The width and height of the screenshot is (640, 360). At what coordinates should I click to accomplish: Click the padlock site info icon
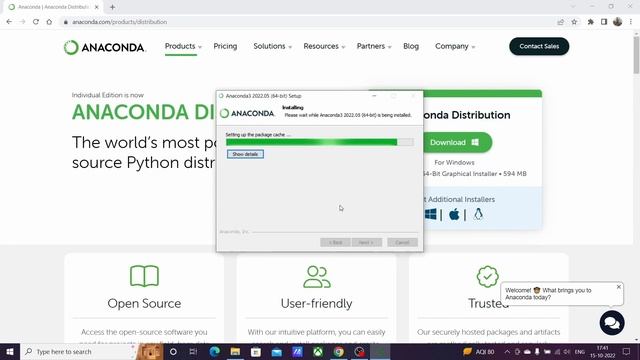(x=65, y=22)
